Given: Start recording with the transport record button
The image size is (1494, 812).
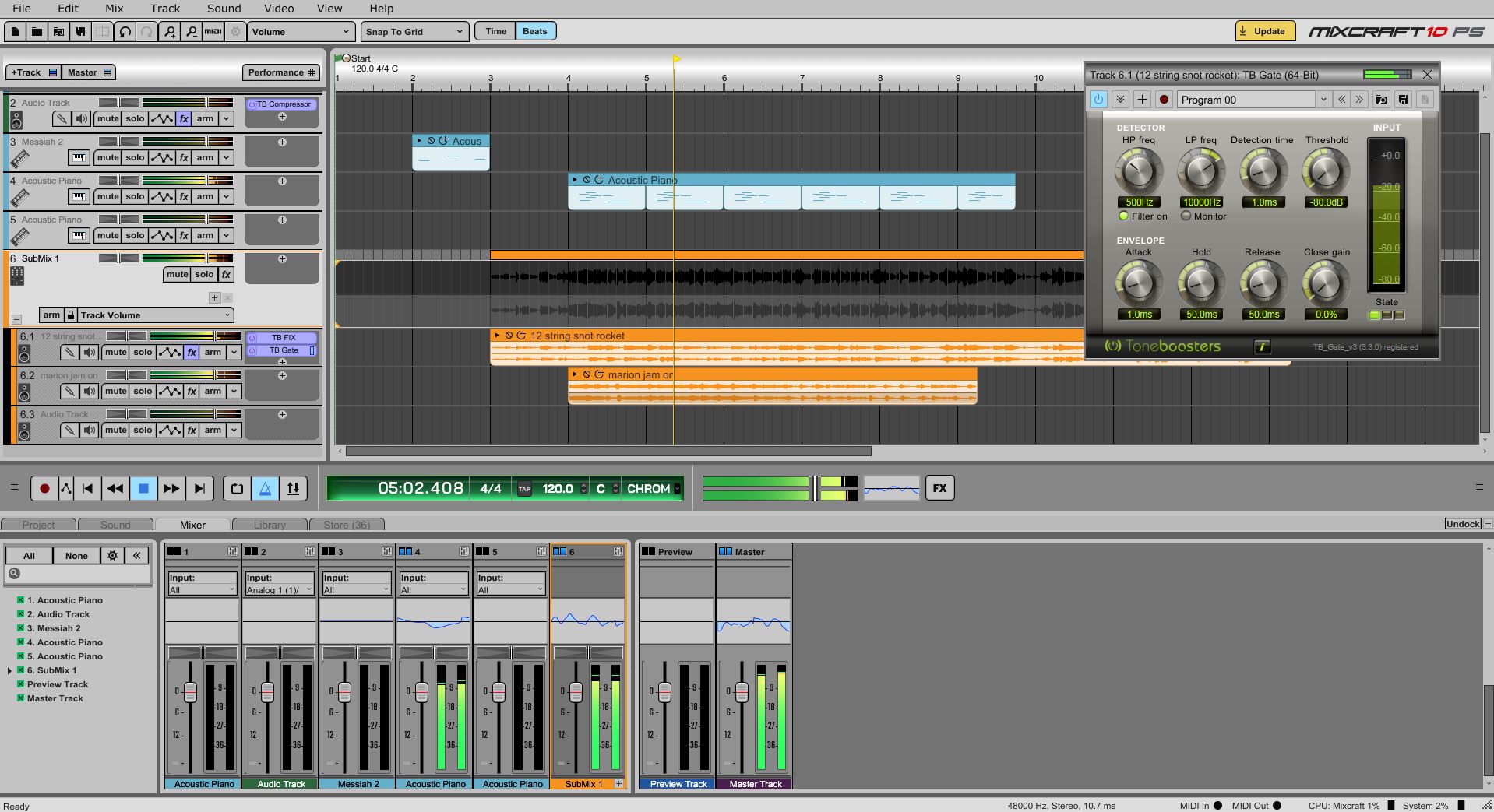Looking at the screenshot, I should (44, 489).
